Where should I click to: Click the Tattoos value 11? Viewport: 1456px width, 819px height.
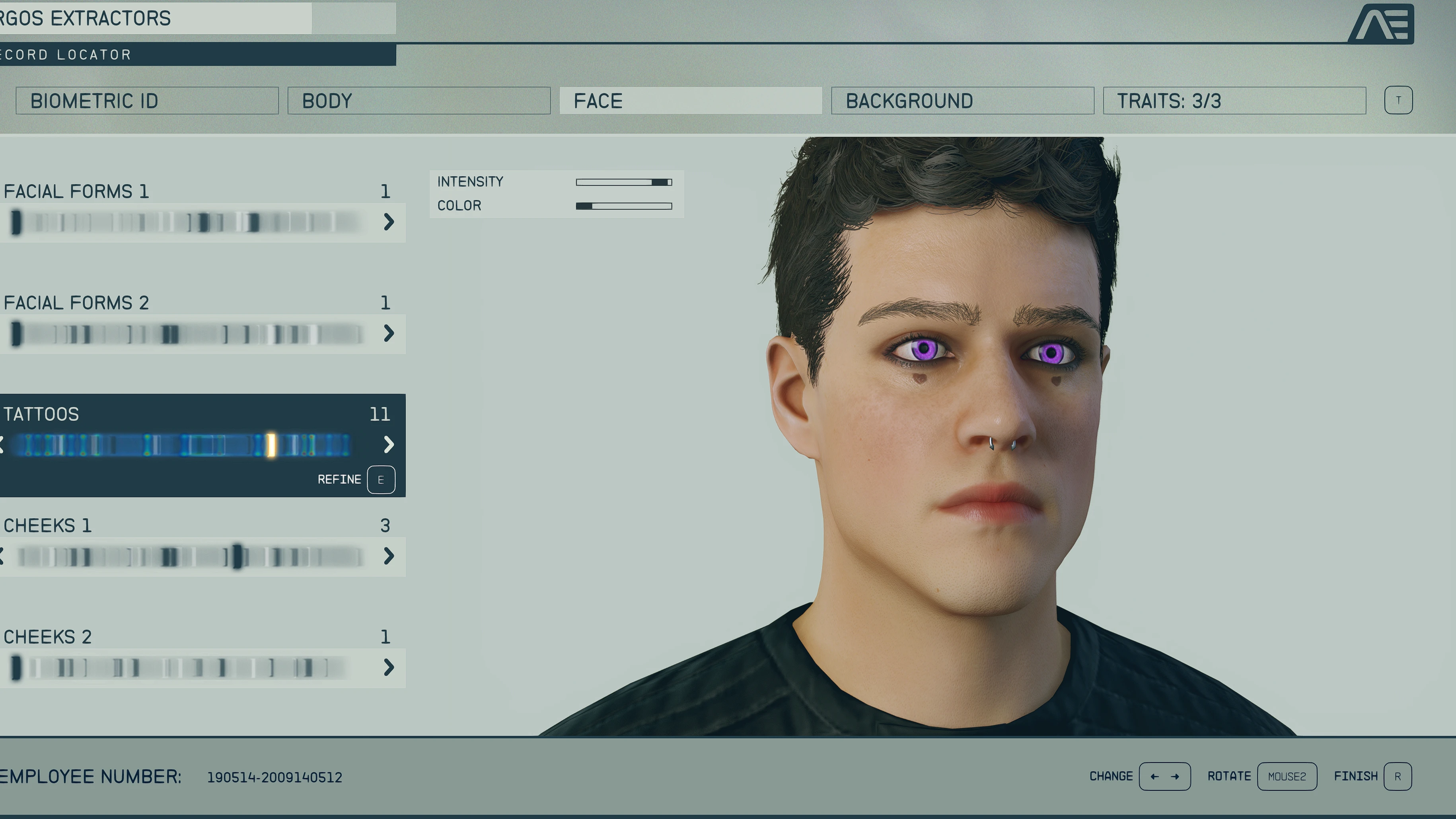coord(380,414)
